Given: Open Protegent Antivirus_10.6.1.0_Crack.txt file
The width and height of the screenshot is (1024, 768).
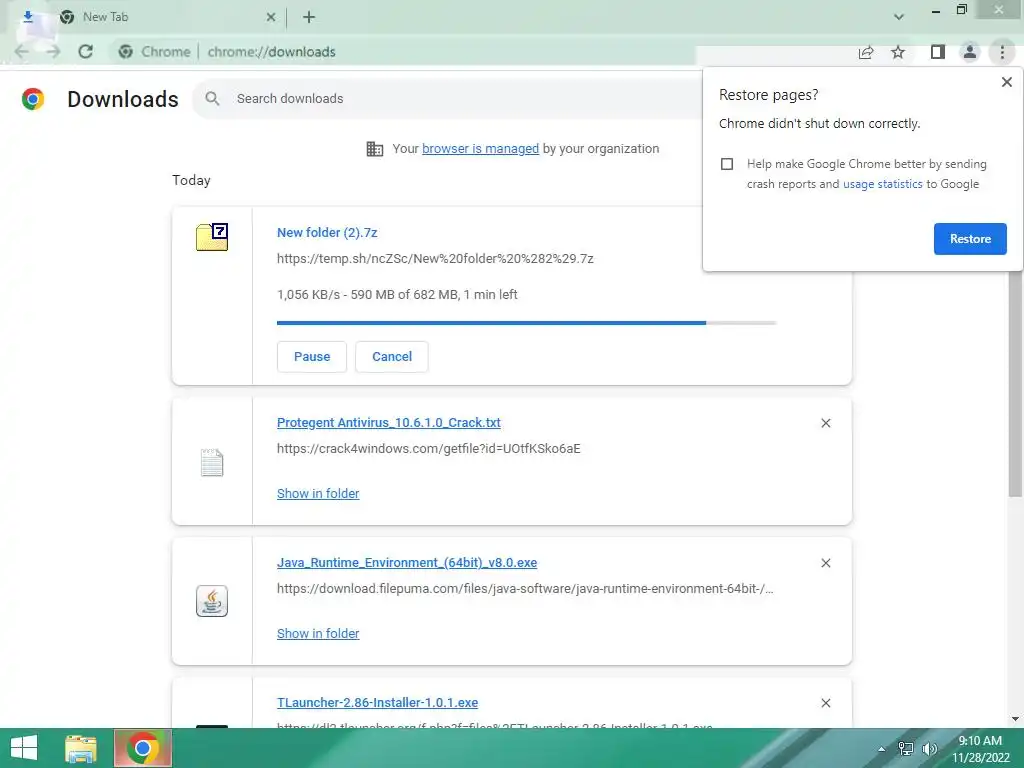Looking at the screenshot, I should pos(389,423).
